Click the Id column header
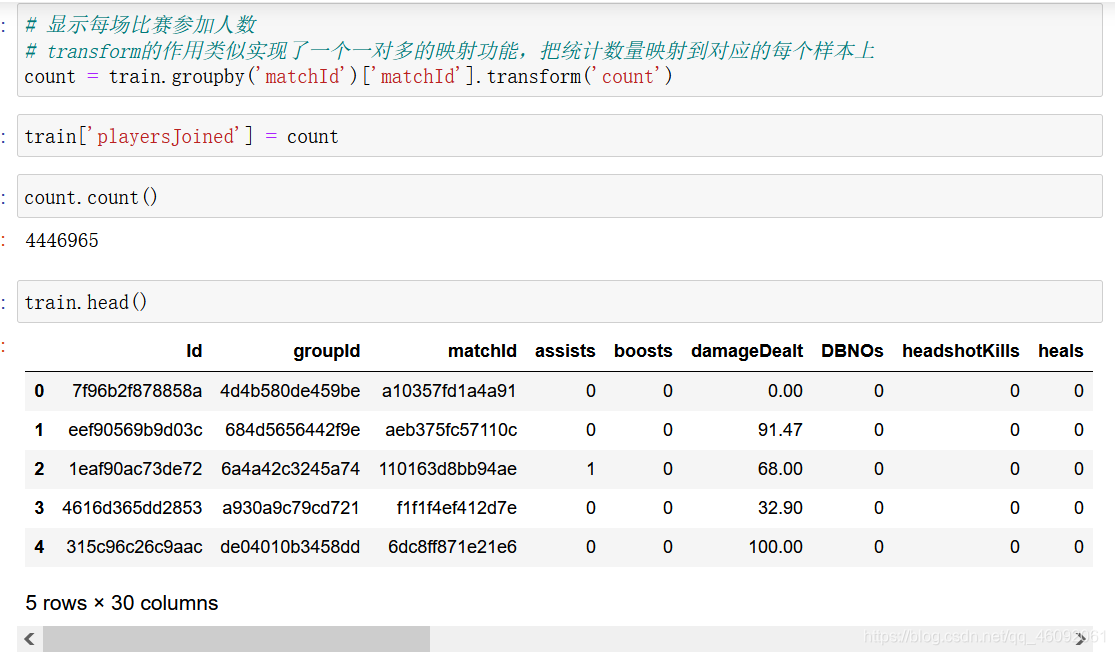Screen dimensions: 1115x655 (x=194, y=351)
